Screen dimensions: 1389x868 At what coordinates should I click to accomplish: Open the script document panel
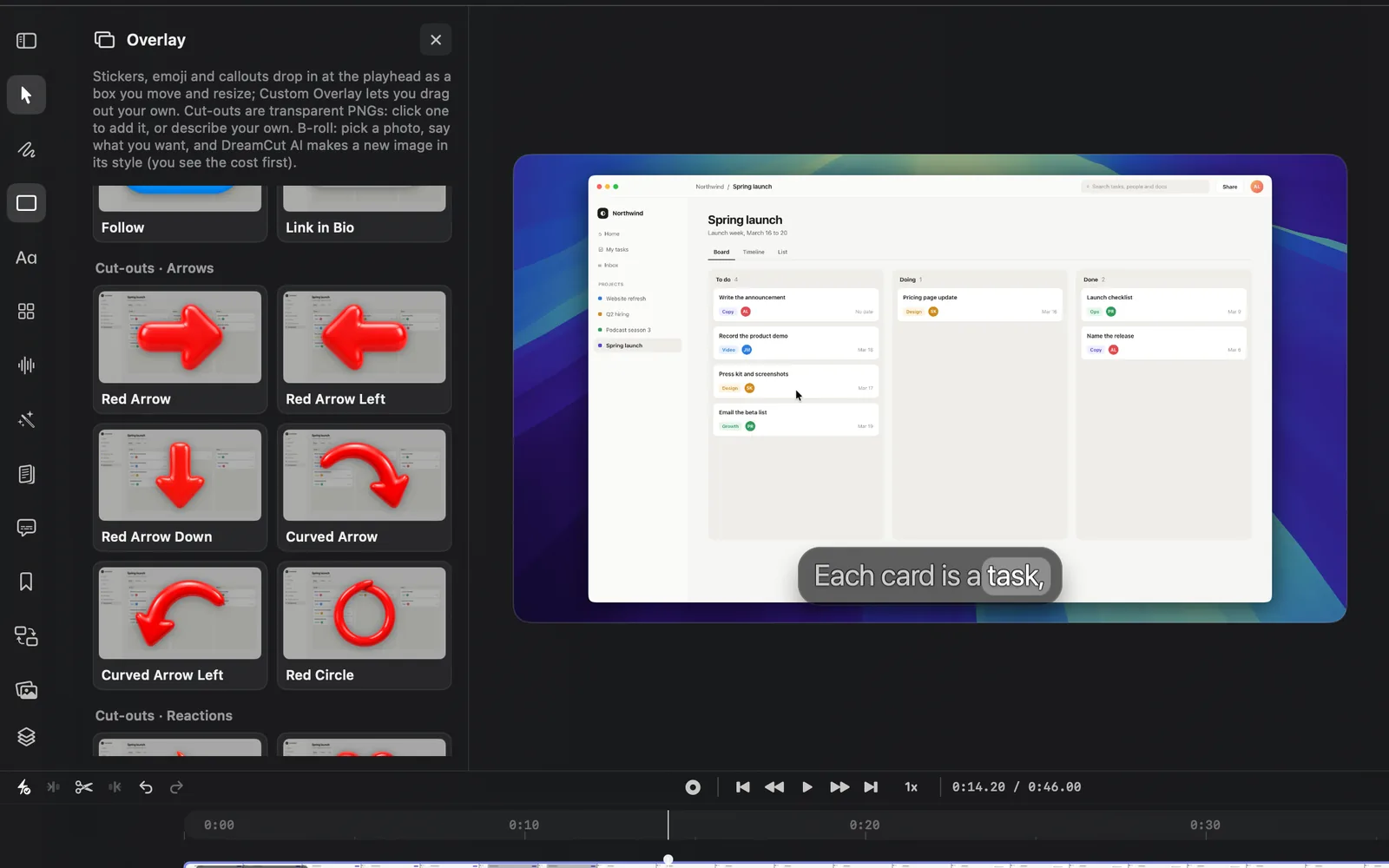pyautogui.click(x=26, y=474)
